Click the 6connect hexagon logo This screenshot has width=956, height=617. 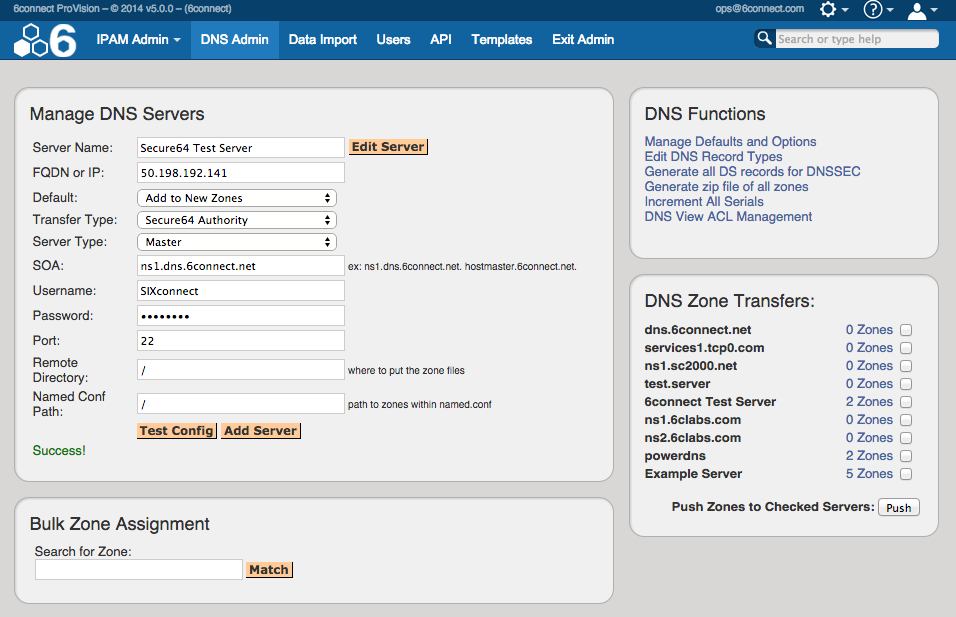tap(45, 40)
